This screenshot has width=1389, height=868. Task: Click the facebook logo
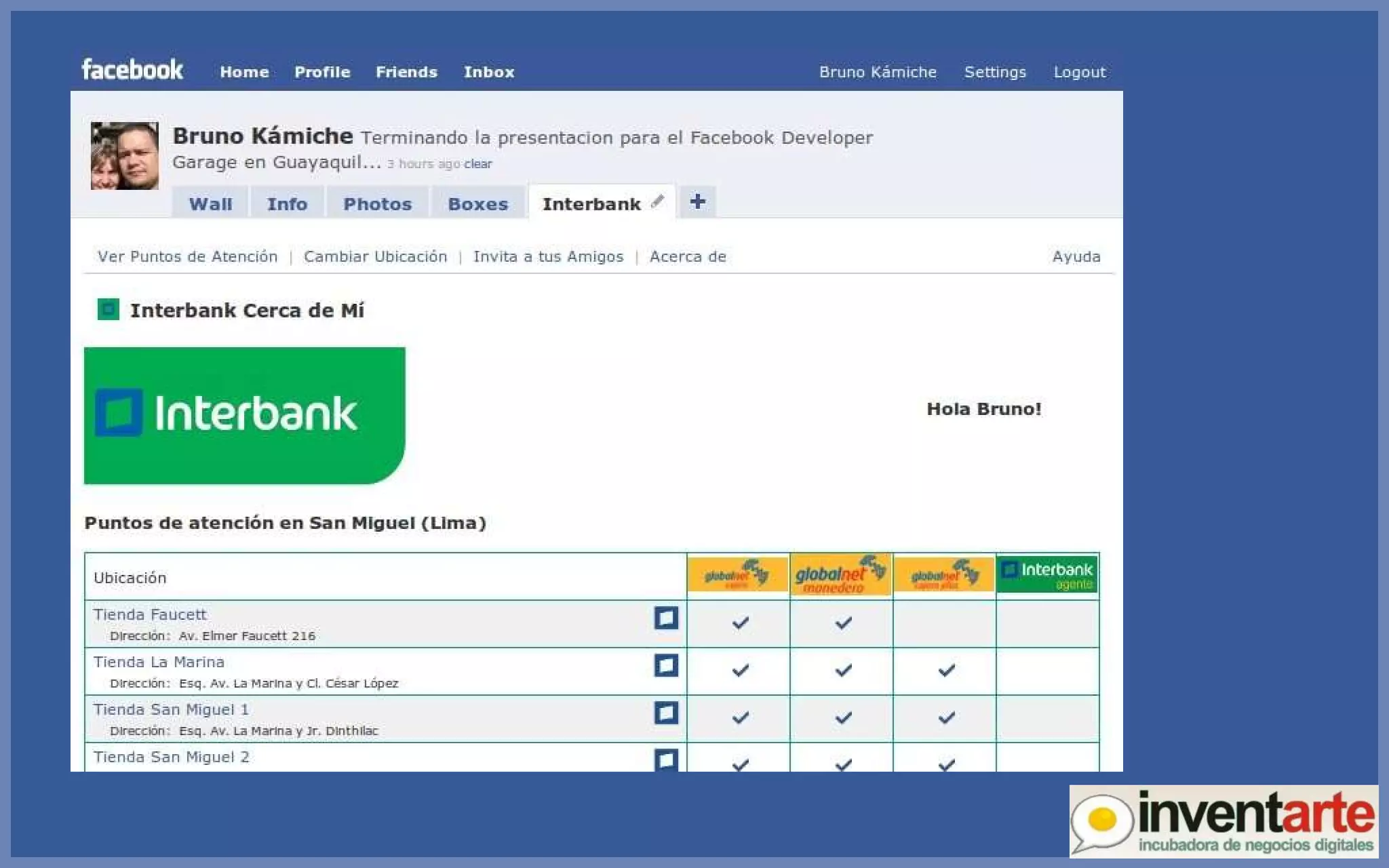click(x=132, y=70)
